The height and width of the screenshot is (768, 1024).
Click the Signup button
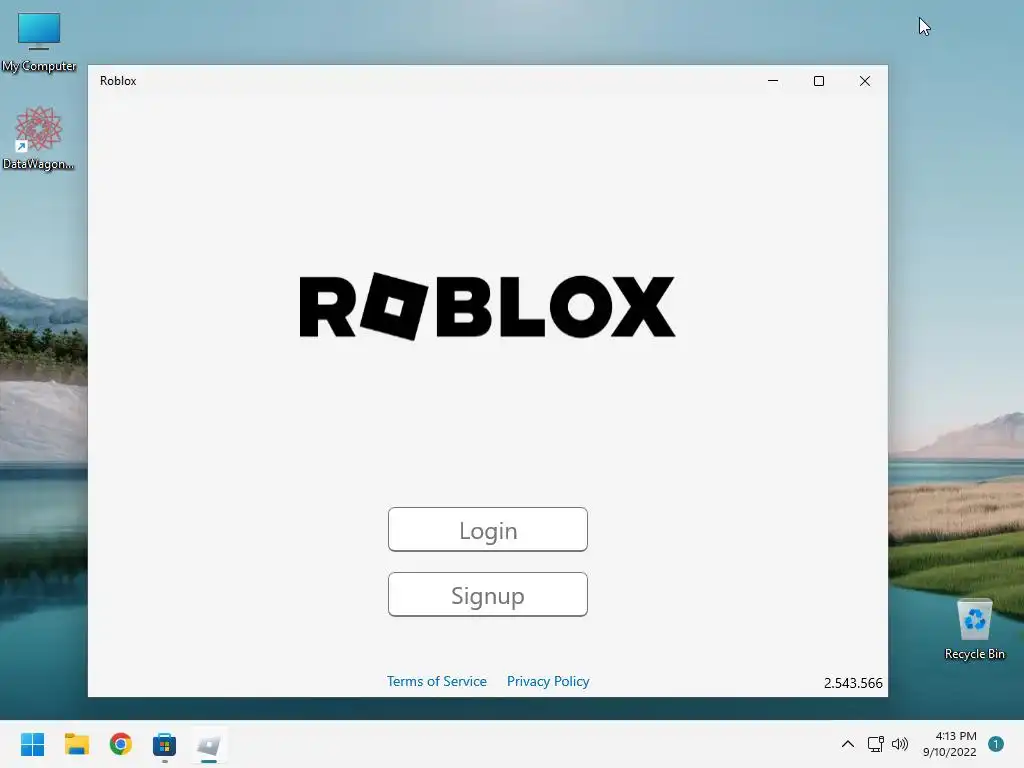tap(488, 595)
